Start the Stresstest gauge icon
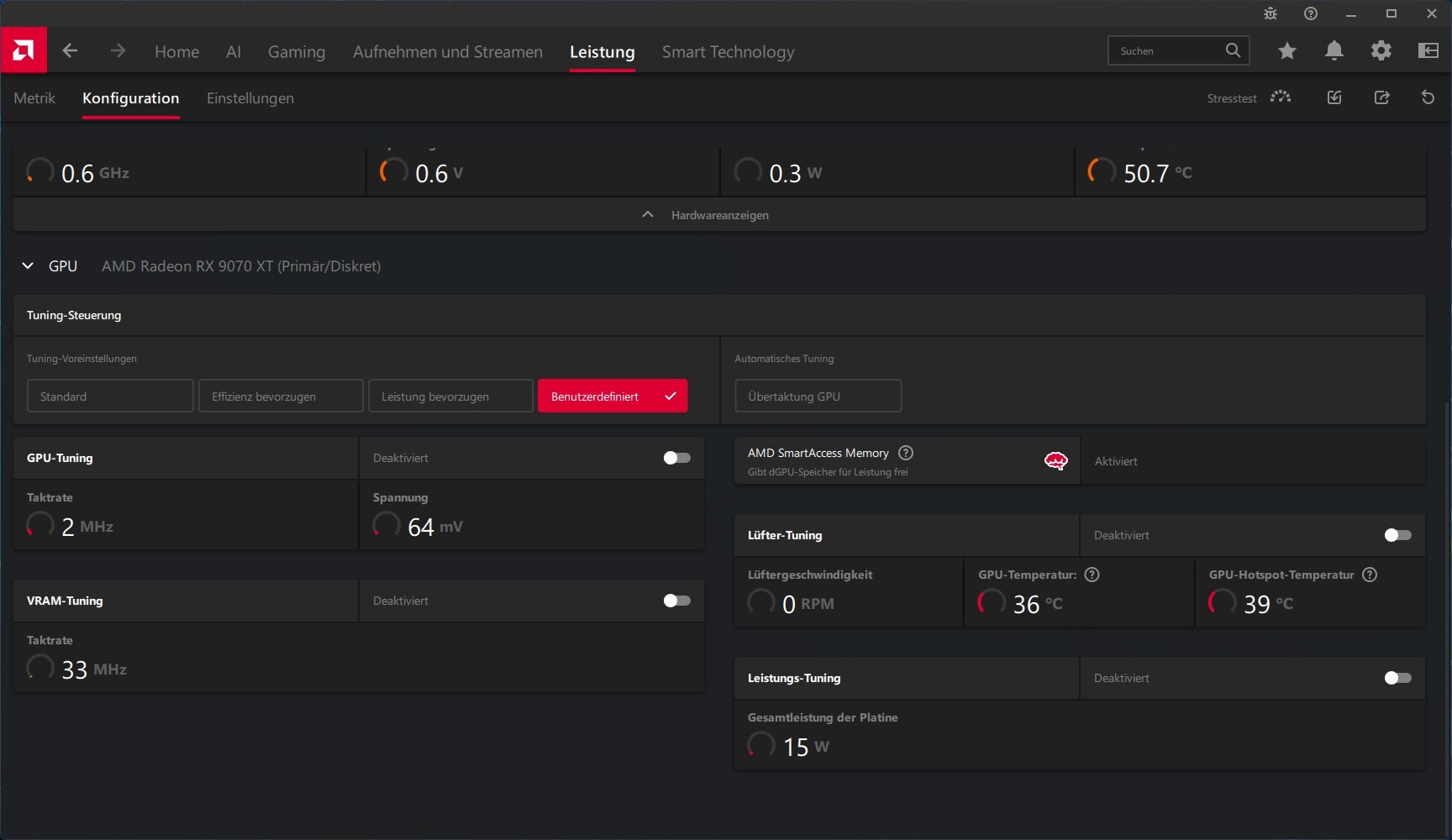The height and width of the screenshot is (840, 1452). pyautogui.click(x=1281, y=97)
